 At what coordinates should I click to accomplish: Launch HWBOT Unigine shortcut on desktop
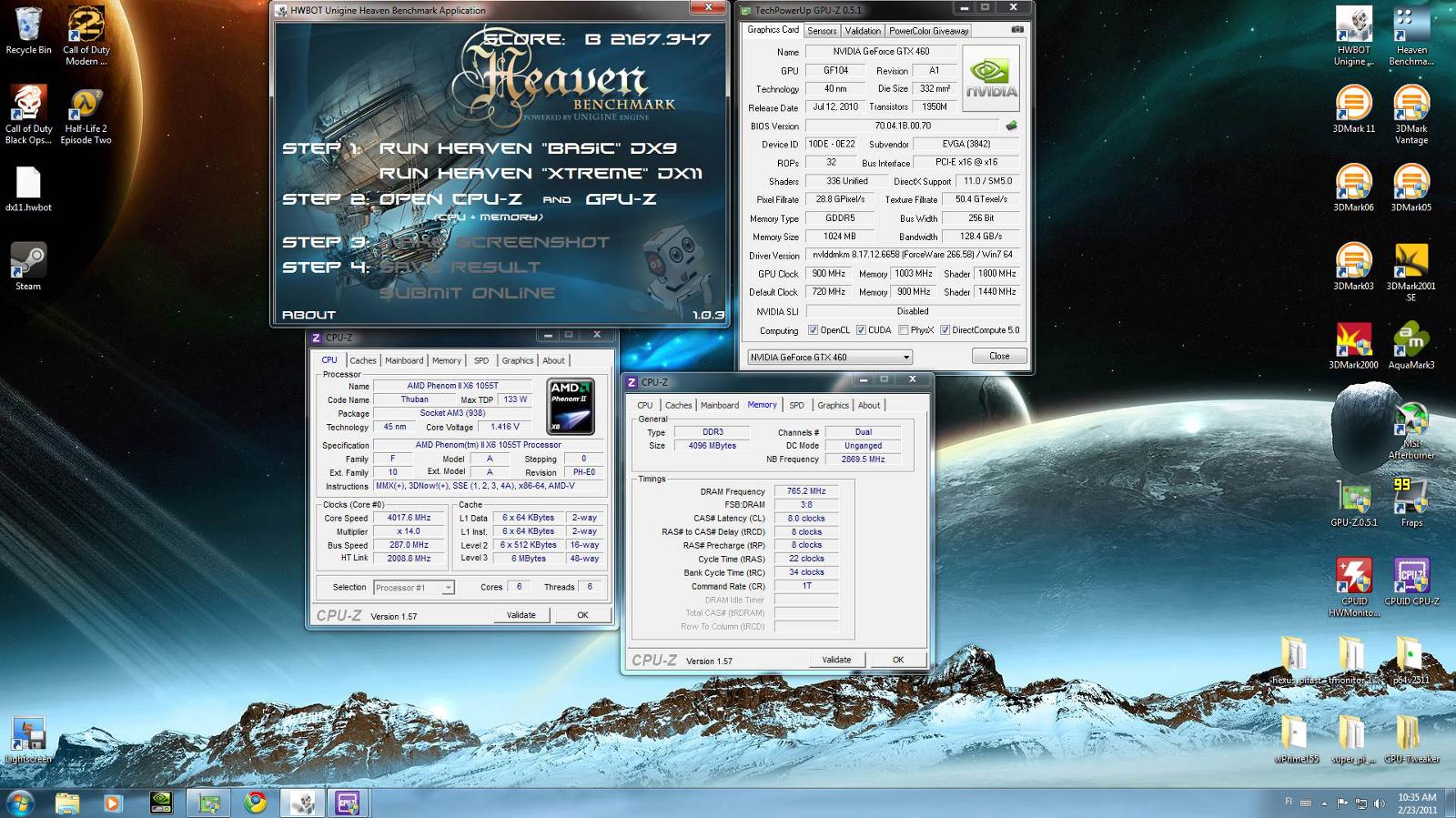pos(1353,36)
